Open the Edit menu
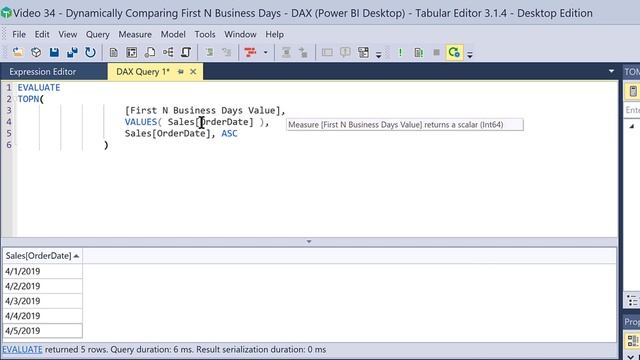 point(42,34)
